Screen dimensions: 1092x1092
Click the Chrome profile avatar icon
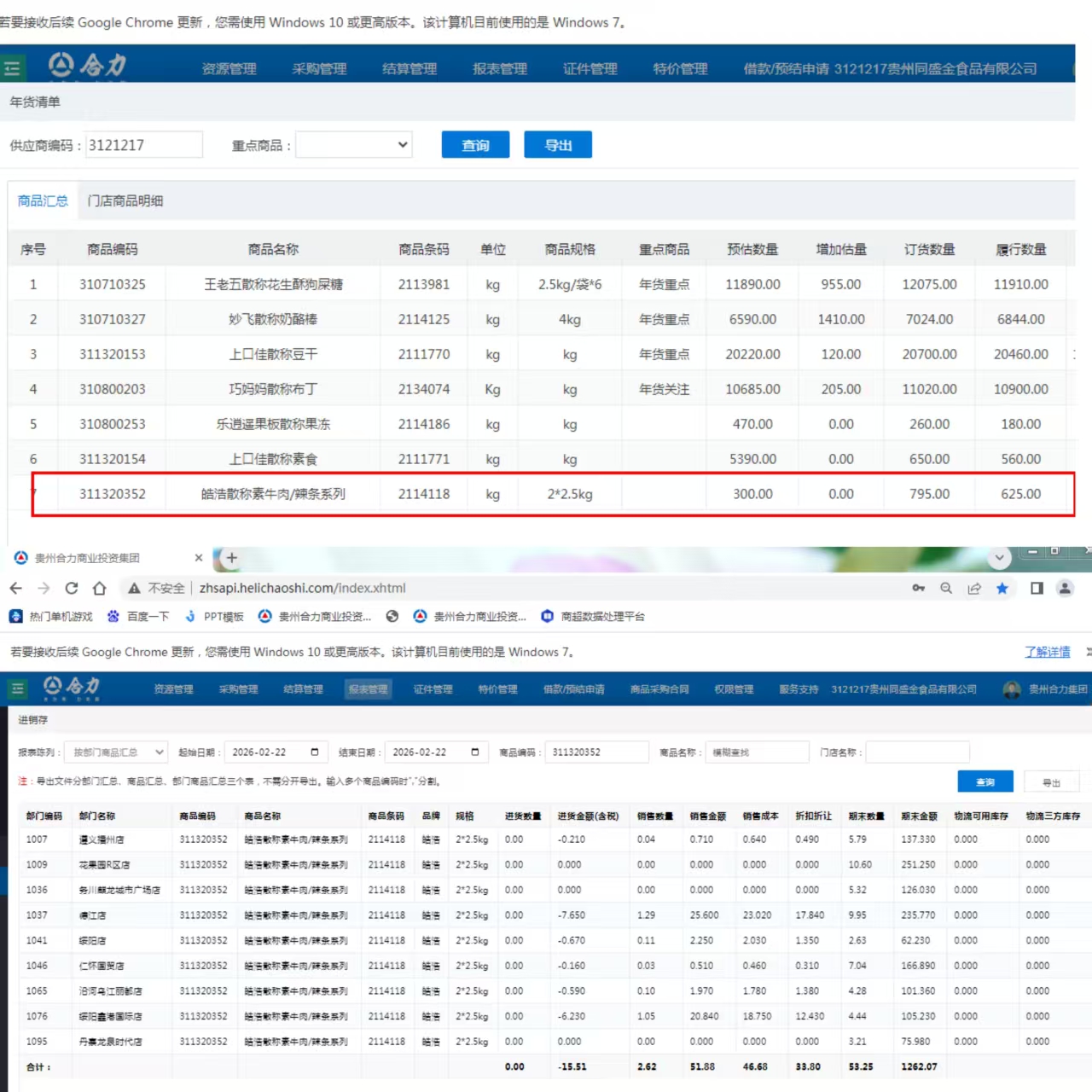click(x=1065, y=588)
